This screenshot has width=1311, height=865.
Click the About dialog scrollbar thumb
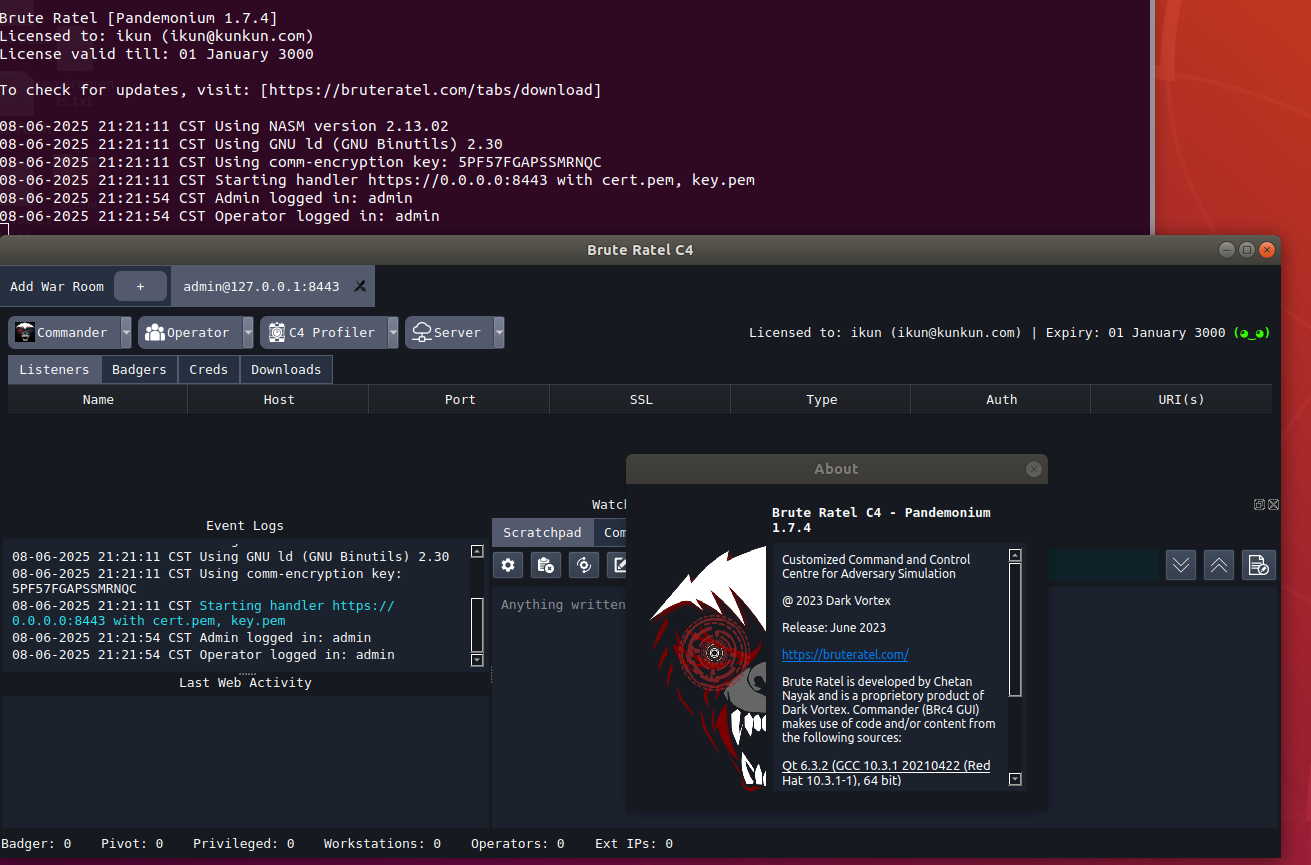click(1015, 630)
